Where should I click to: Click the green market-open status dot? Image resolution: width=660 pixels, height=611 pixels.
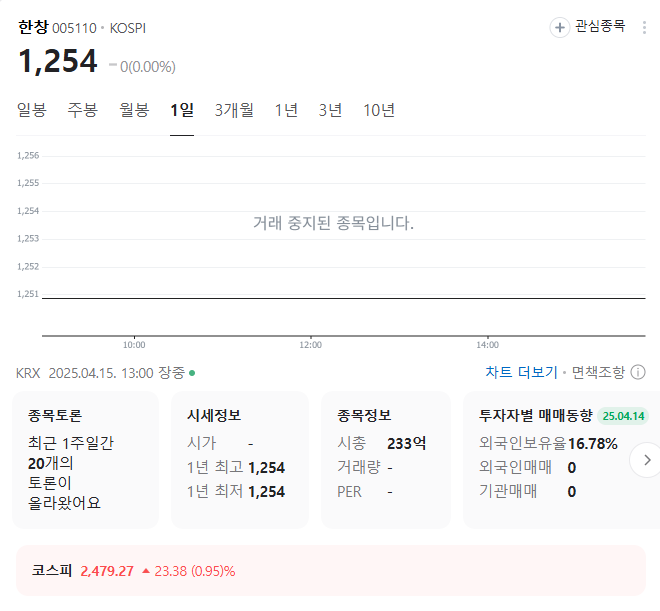click(192, 373)
